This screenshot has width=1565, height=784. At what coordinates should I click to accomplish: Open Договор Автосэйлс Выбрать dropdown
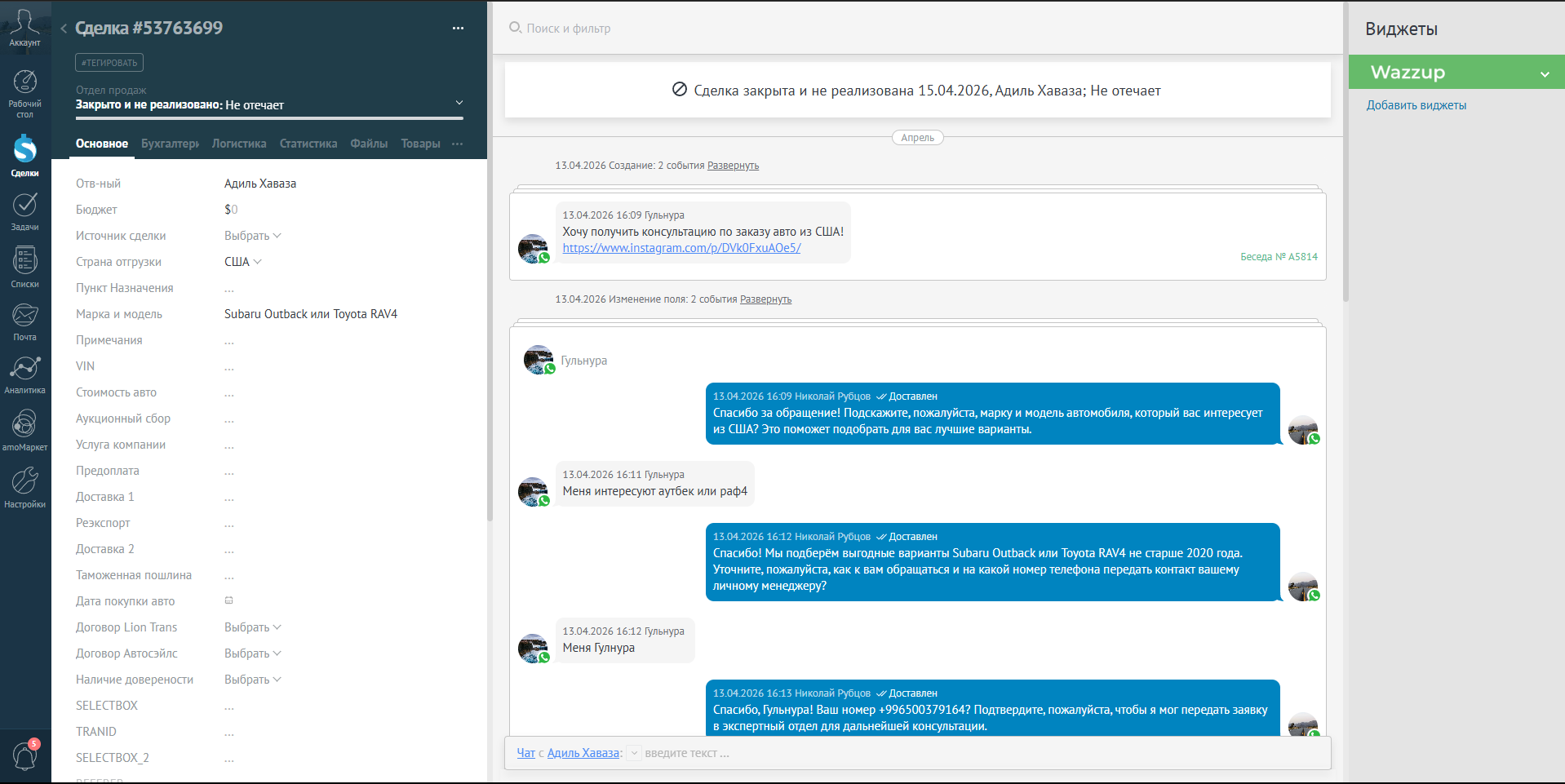pos(252,653)
